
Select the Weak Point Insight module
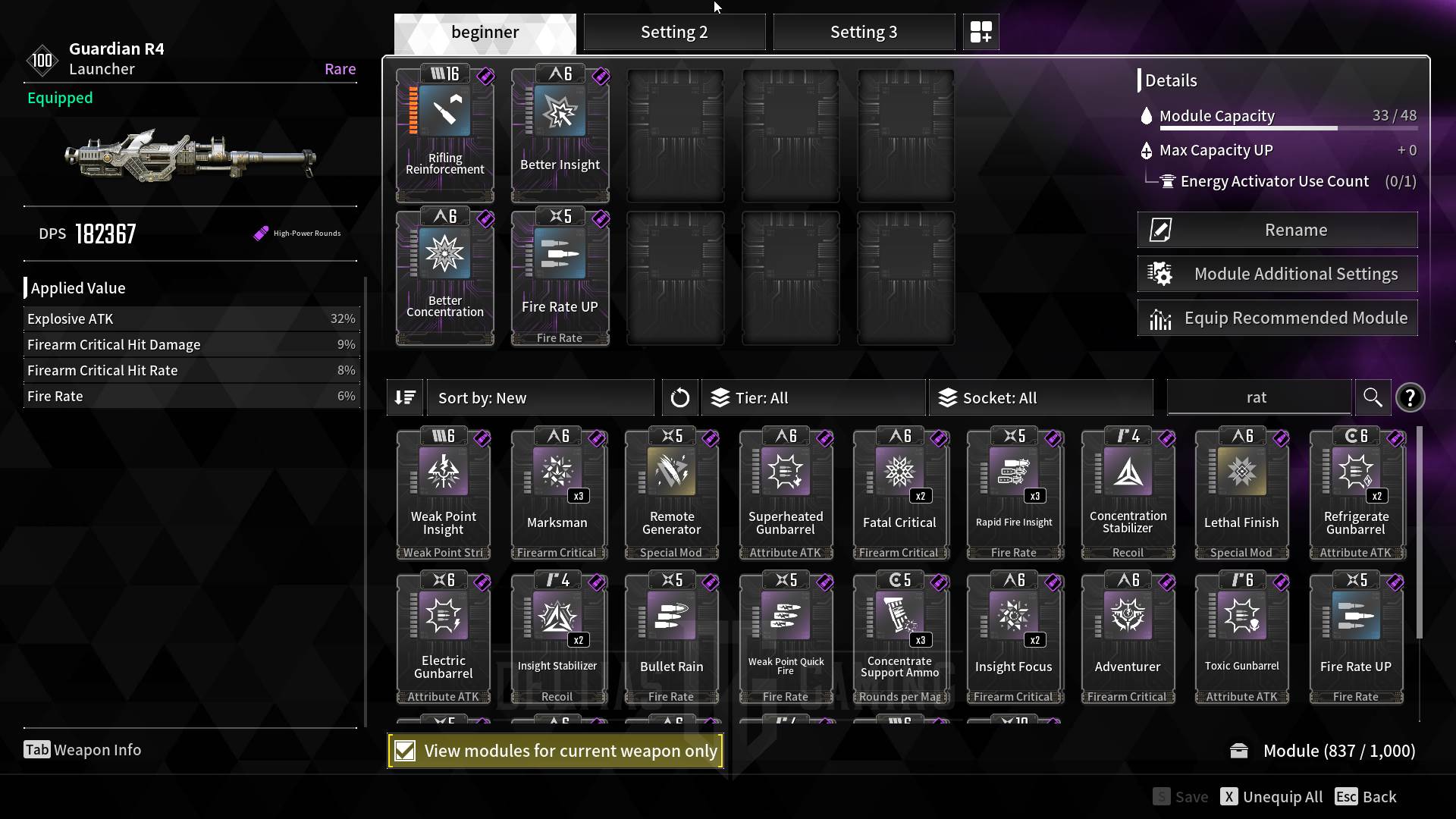tap(444, 494)
